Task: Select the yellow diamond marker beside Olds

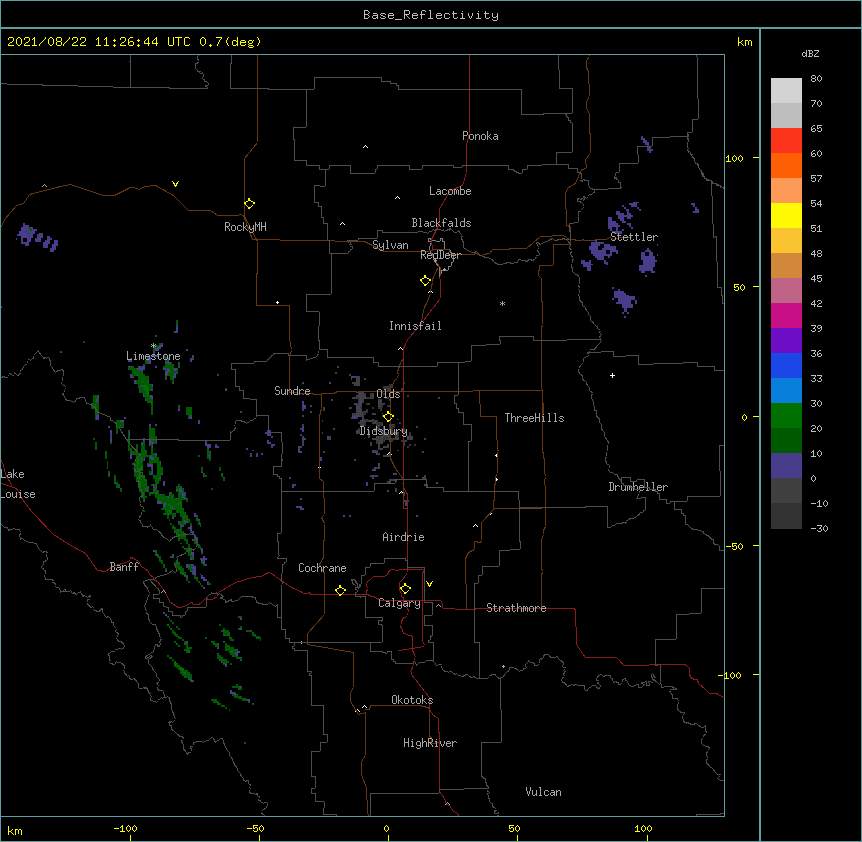Action: click(x=388, y=417)
